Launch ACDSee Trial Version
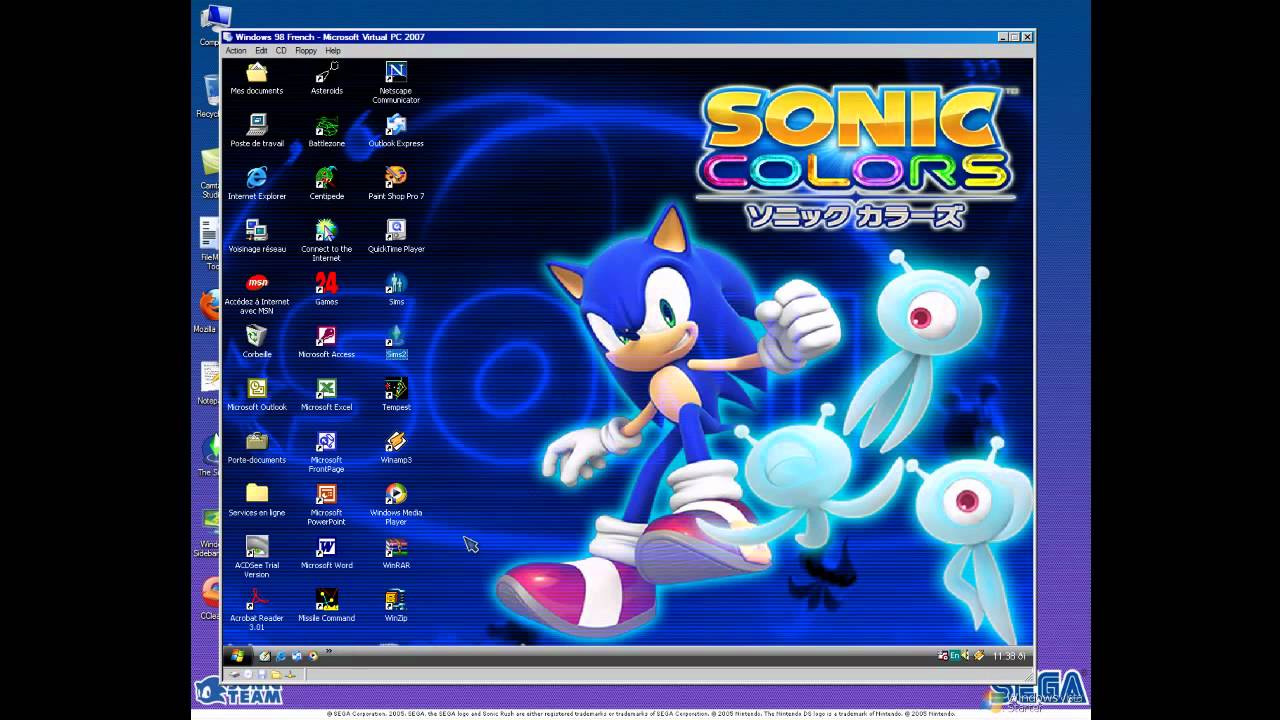1280x720 pixels. click(257, 558)
